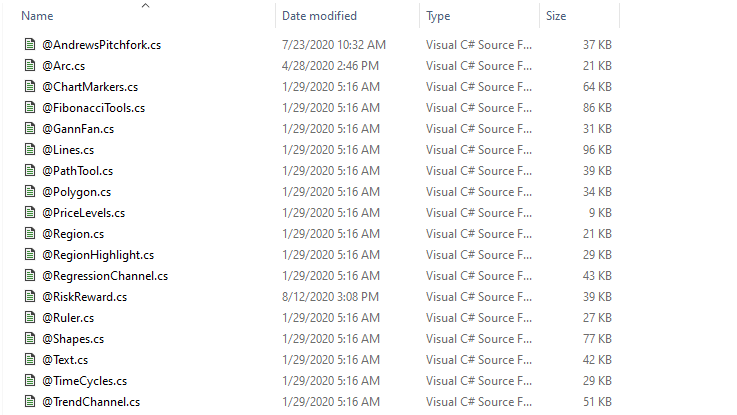Click the Size column header
Screen dimensions: 737x415
556,16
